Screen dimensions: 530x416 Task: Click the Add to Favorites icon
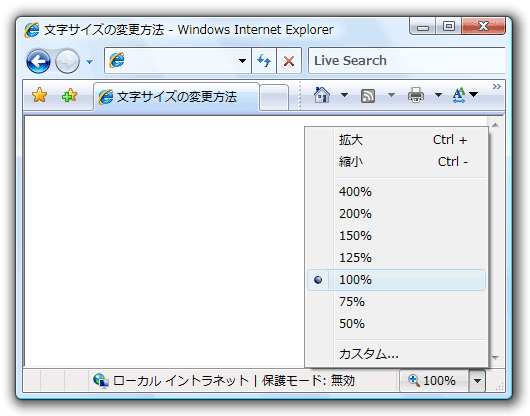pos(70,95)
